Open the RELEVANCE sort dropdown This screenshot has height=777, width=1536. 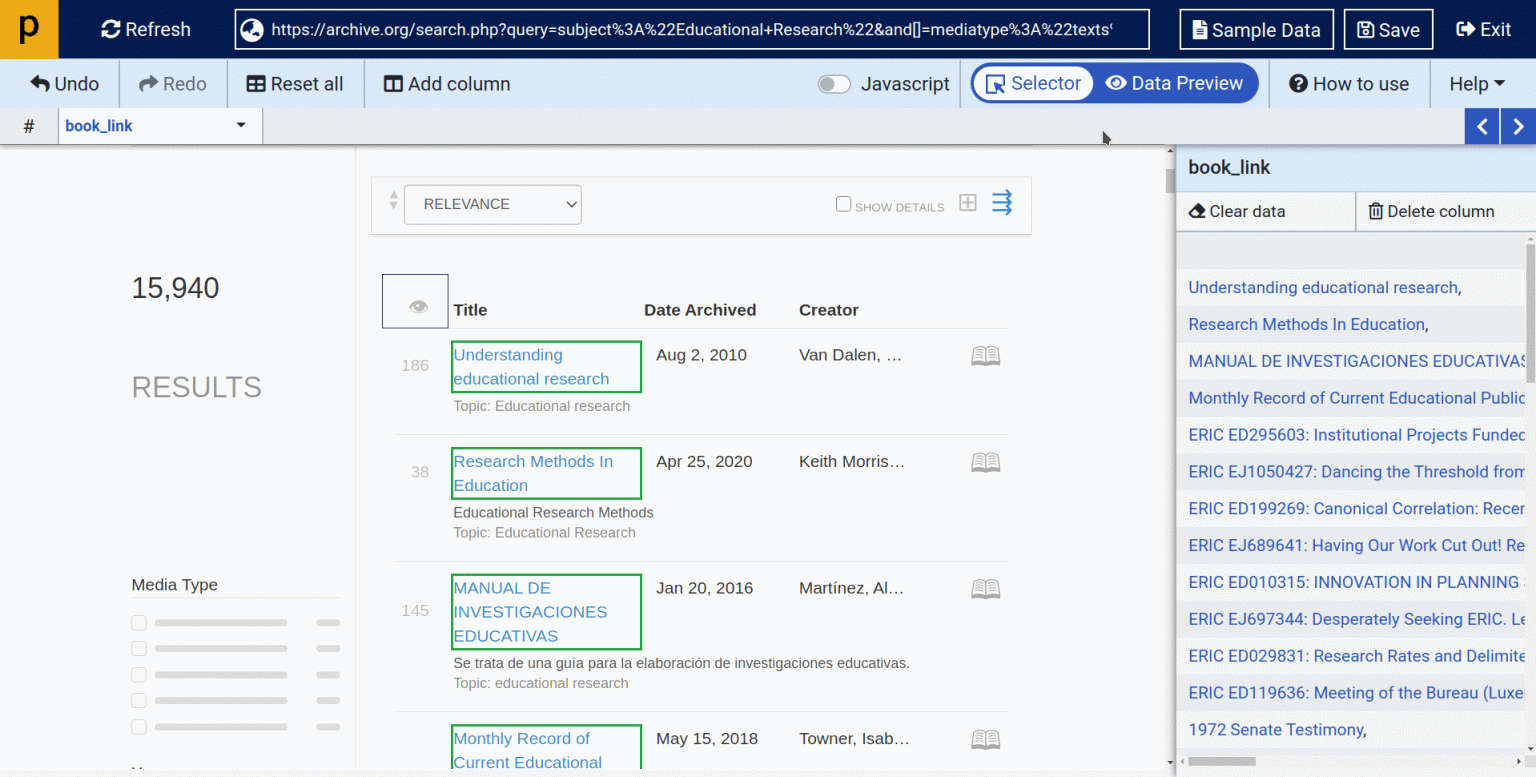(492, 204)
